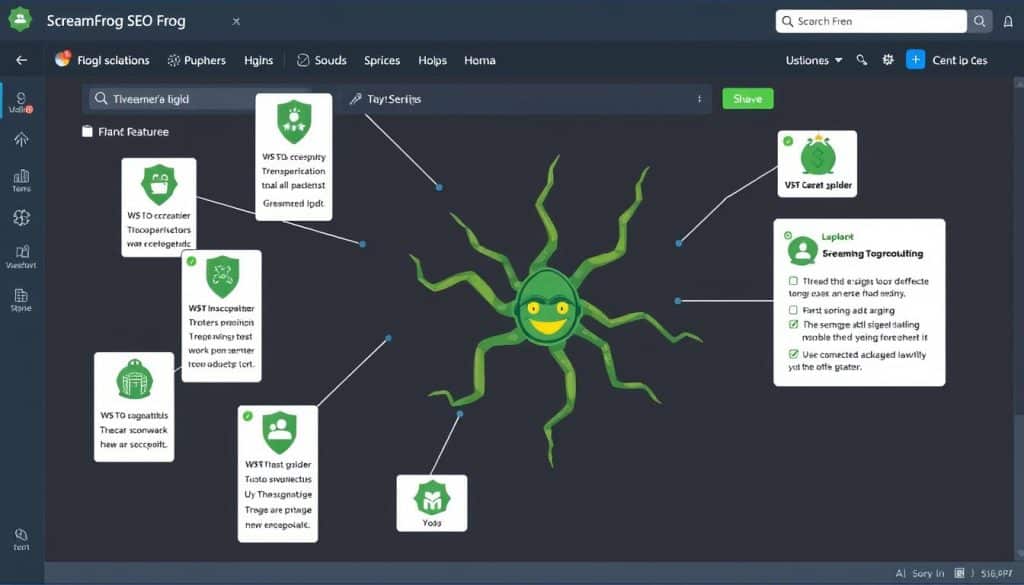This screenshot has width=1024, height=585.
Task: Expand the Ustiones dropdown
Action: tap(814, 60)
